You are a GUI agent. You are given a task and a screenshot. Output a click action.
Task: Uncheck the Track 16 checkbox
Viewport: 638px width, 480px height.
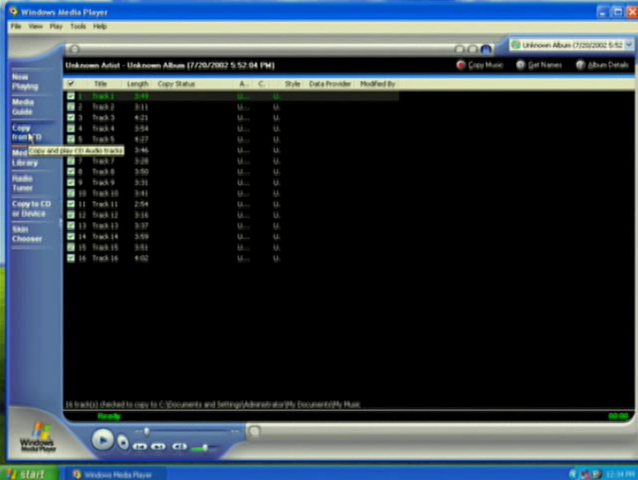tap(71, 258)
